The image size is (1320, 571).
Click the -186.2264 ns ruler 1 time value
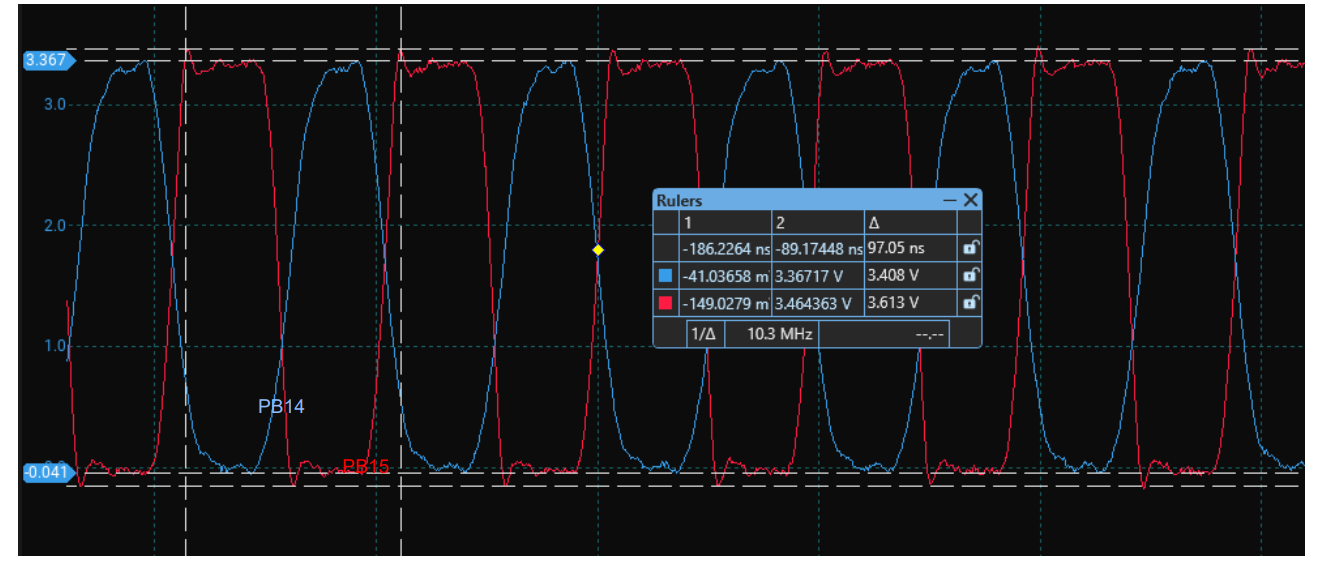[725, 248]
